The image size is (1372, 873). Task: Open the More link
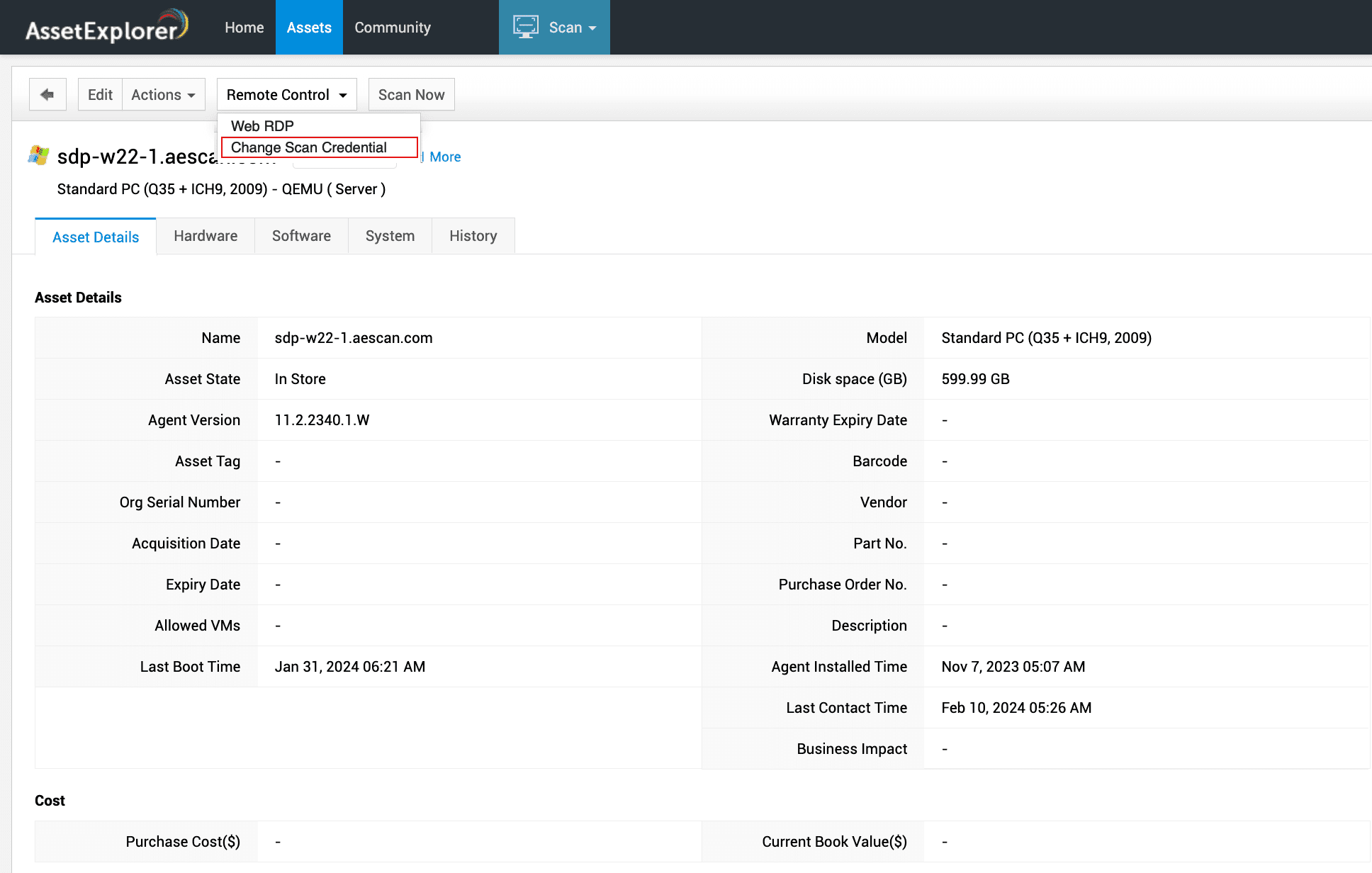[x=445, y=157]
